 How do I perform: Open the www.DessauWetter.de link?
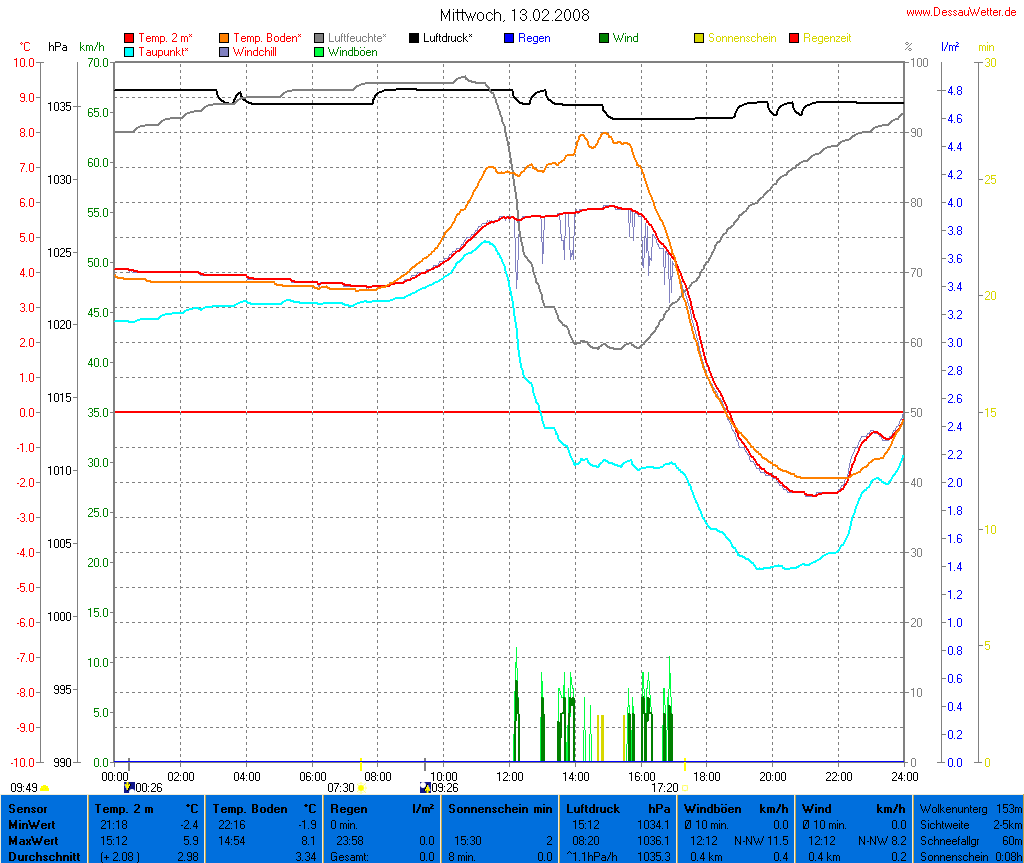pyautogui.click(x=963, y=12)
